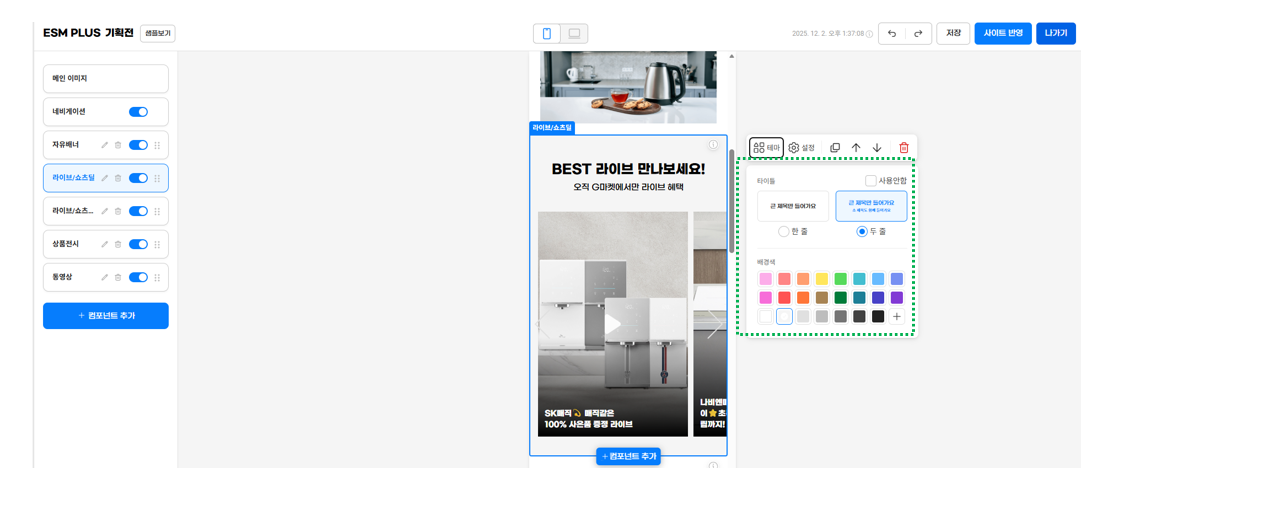Click the kettle image at preview top
Image resolution: width=1271 pixels, height=527 pixels.
pos(629,87)
